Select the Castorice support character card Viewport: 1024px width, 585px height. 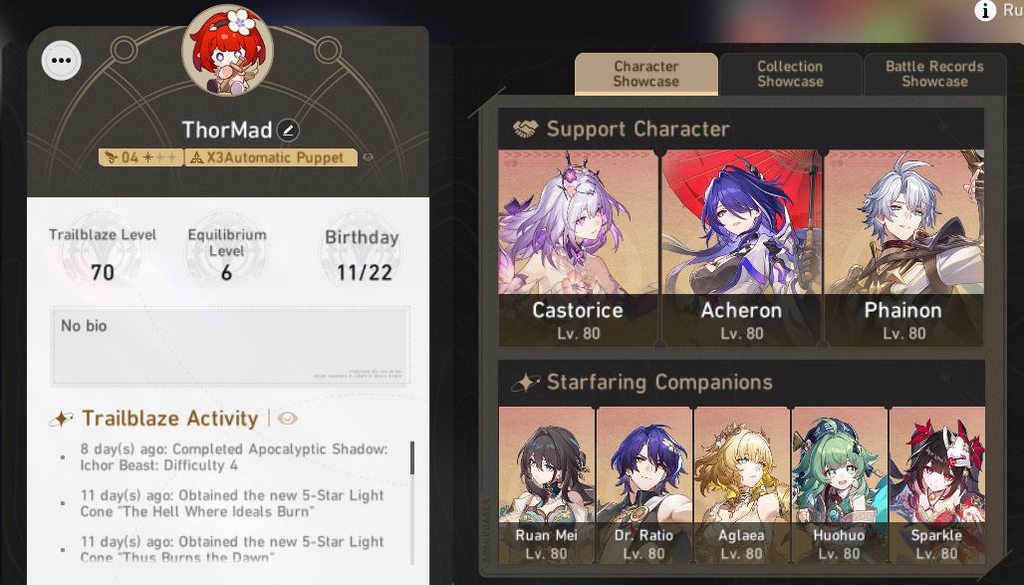pyautogui.click(x=578, y=248)
